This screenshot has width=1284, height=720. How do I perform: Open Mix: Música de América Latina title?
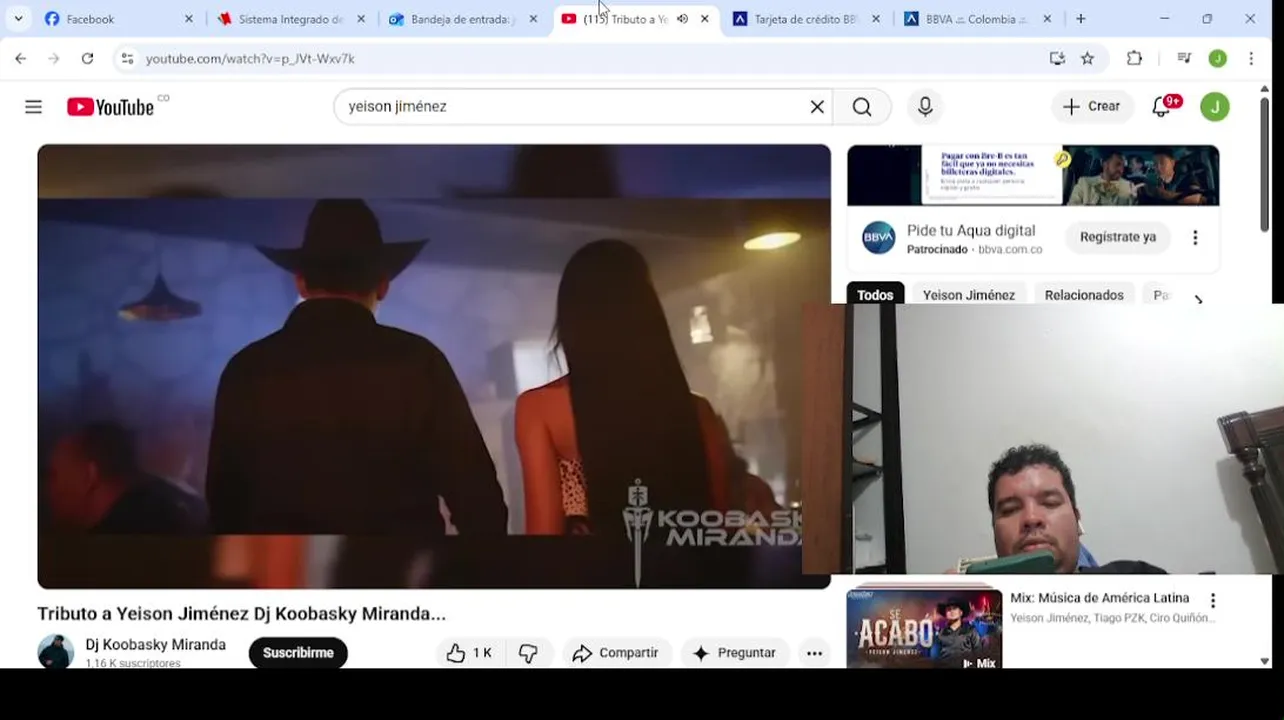(1099, 598)
